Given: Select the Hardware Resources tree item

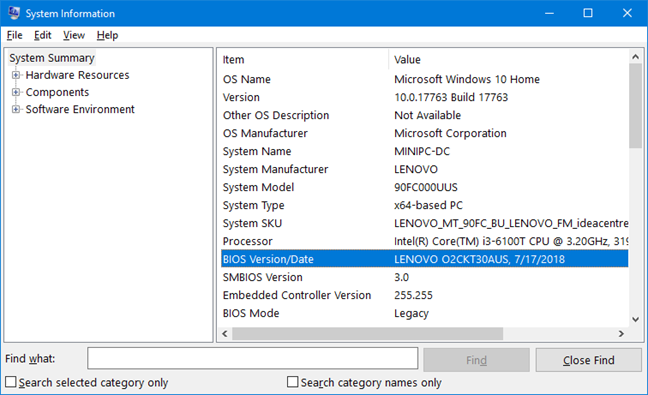Looking at the screenshot, I should coord(77,75).
